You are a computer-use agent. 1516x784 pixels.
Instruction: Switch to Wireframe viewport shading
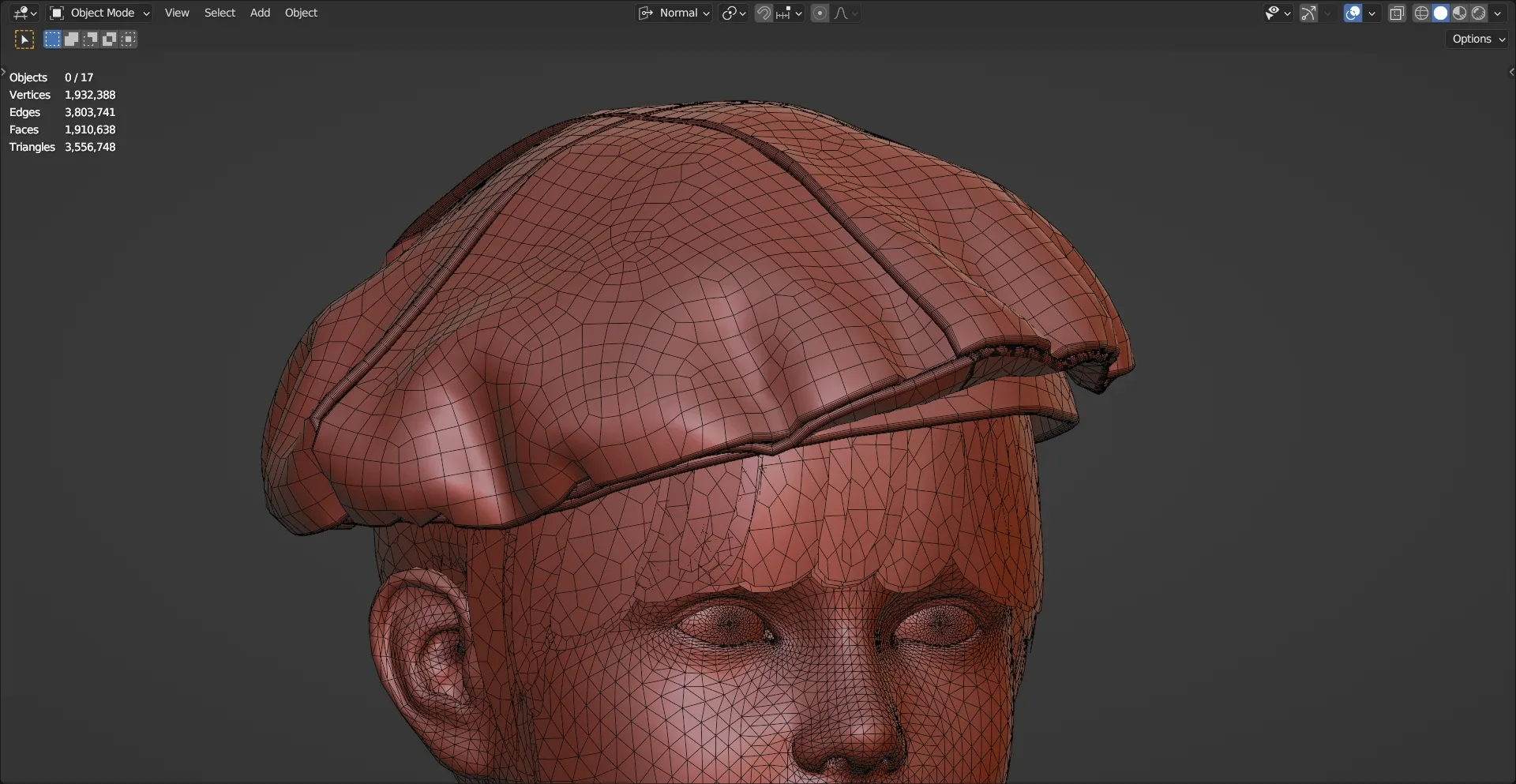(x=1421, y=13)
